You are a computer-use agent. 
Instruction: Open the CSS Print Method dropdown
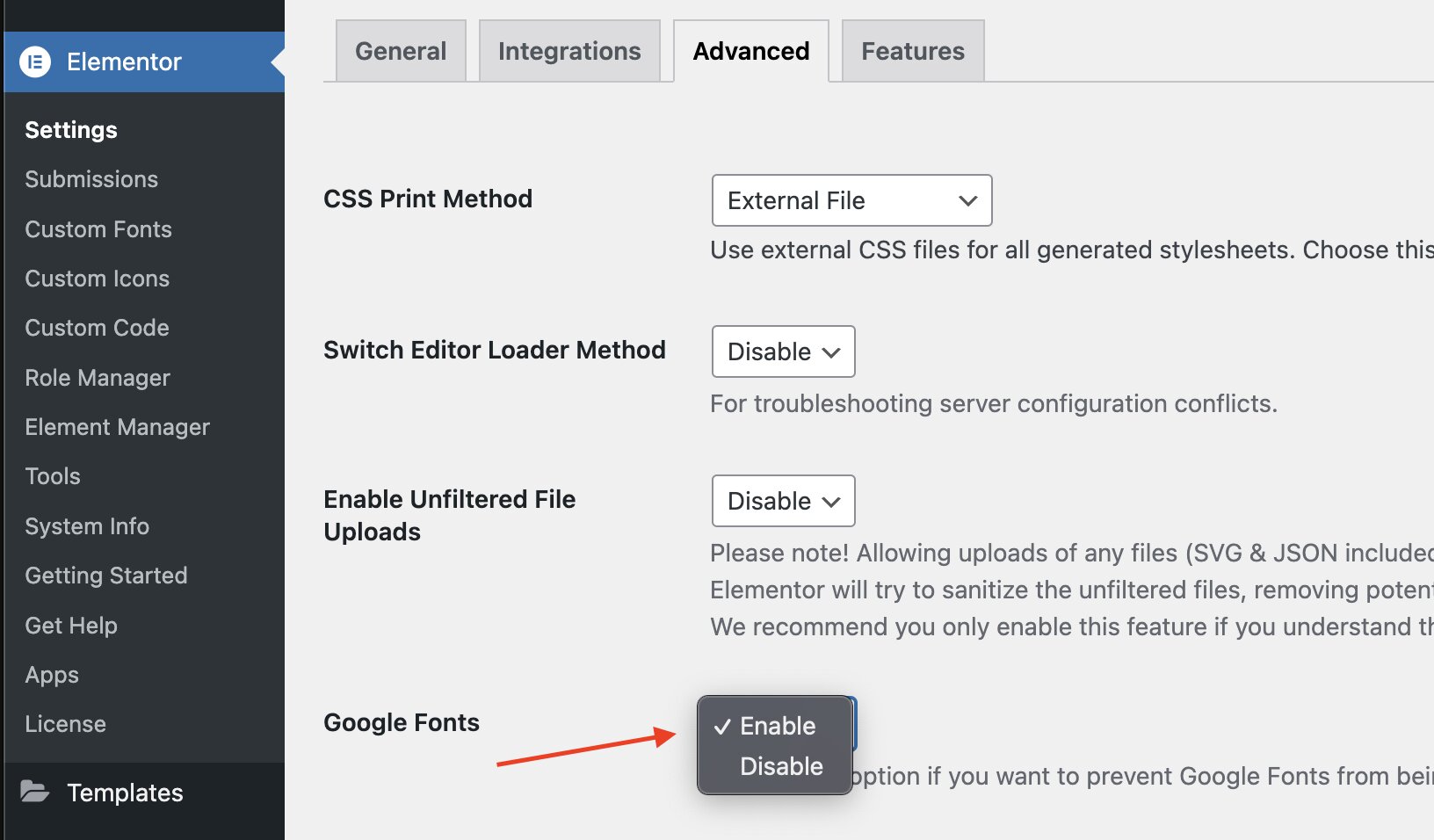(850, 200)
